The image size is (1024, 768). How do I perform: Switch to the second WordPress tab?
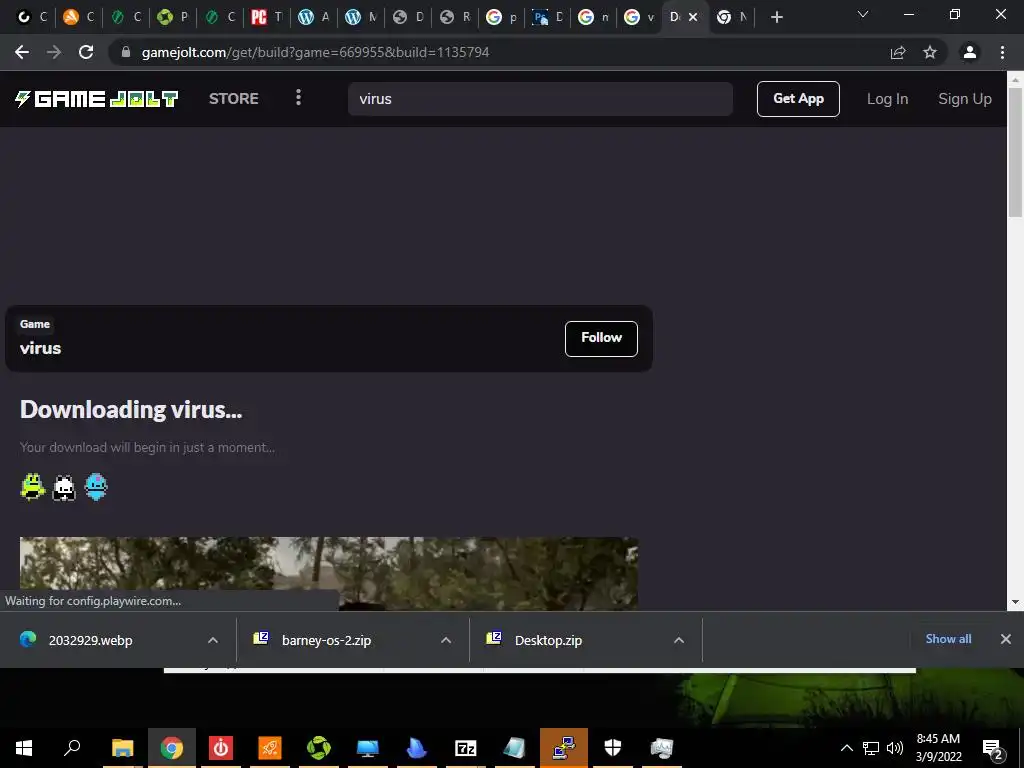coord(360,17)
